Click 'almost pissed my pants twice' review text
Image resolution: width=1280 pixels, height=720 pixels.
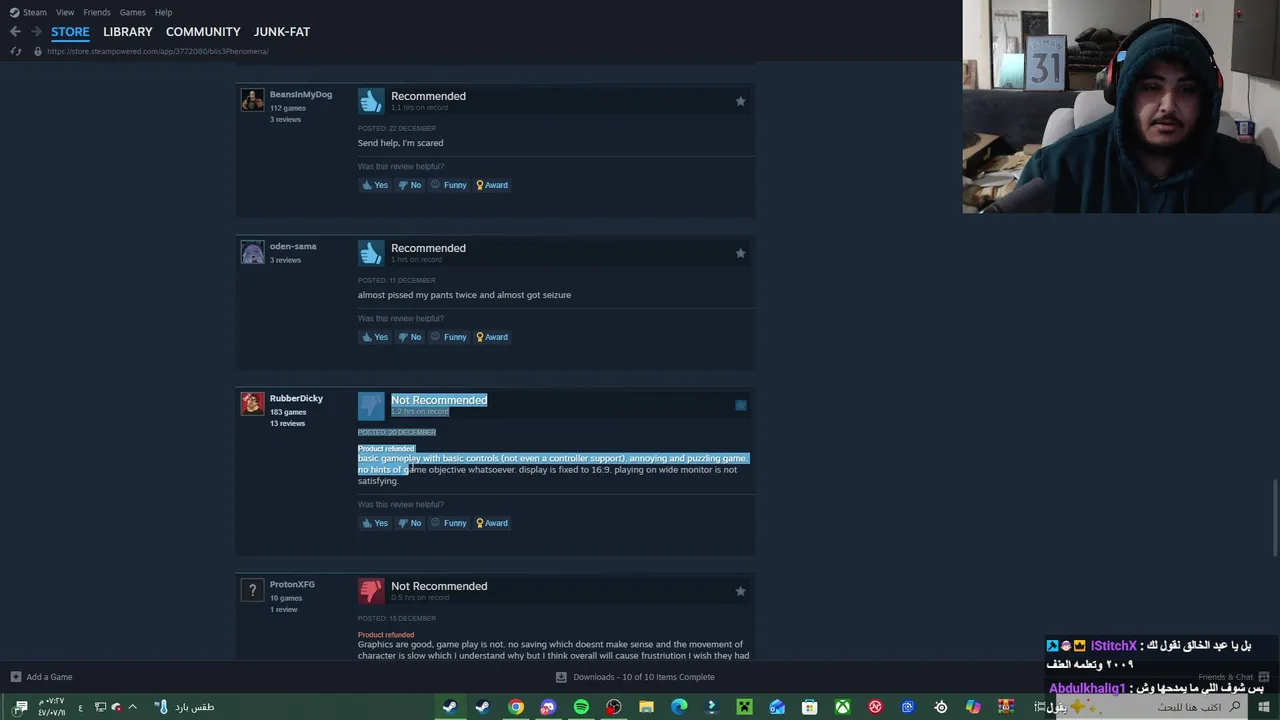[x=464, y=295]
